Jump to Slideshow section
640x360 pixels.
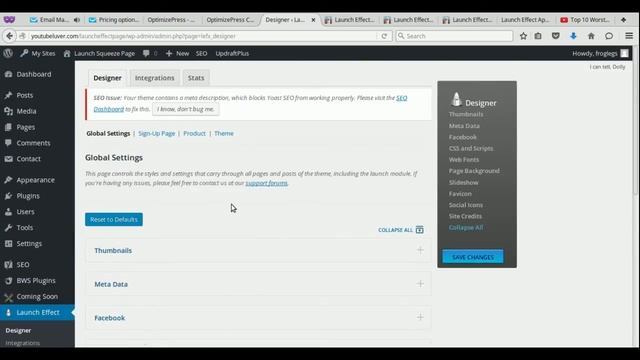point(463,182)
